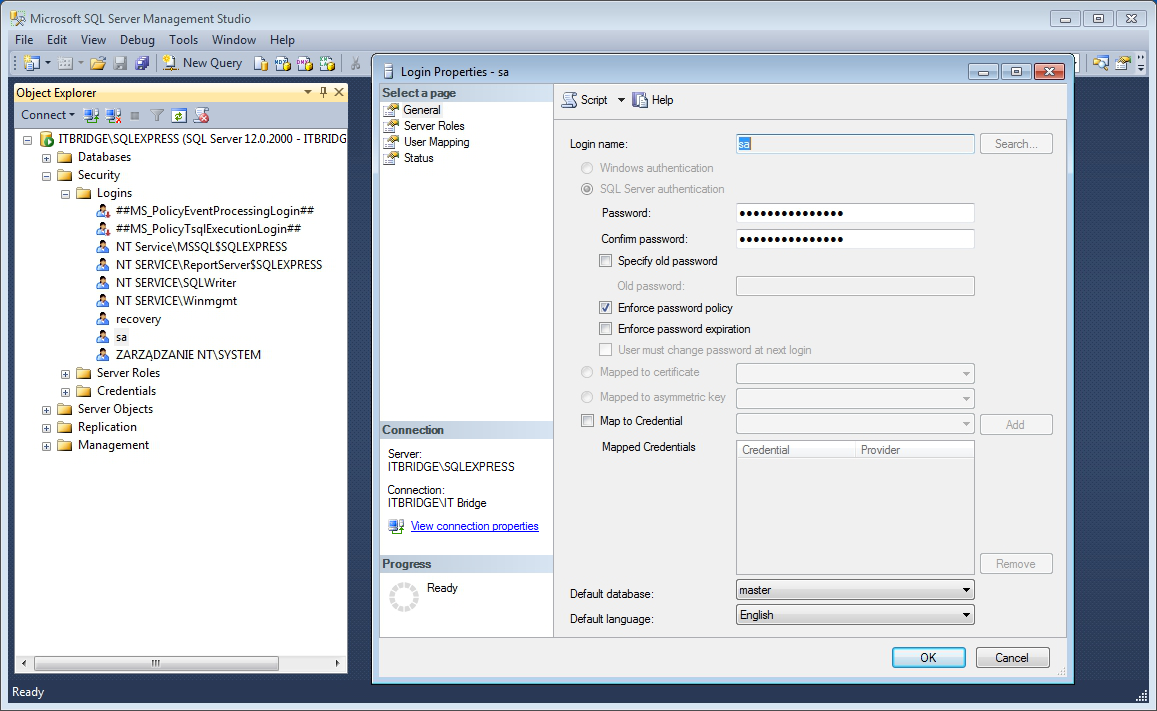Screen dimensions: 1157x711
Task: Open the Default database dropdown
Action: (855, 590)
